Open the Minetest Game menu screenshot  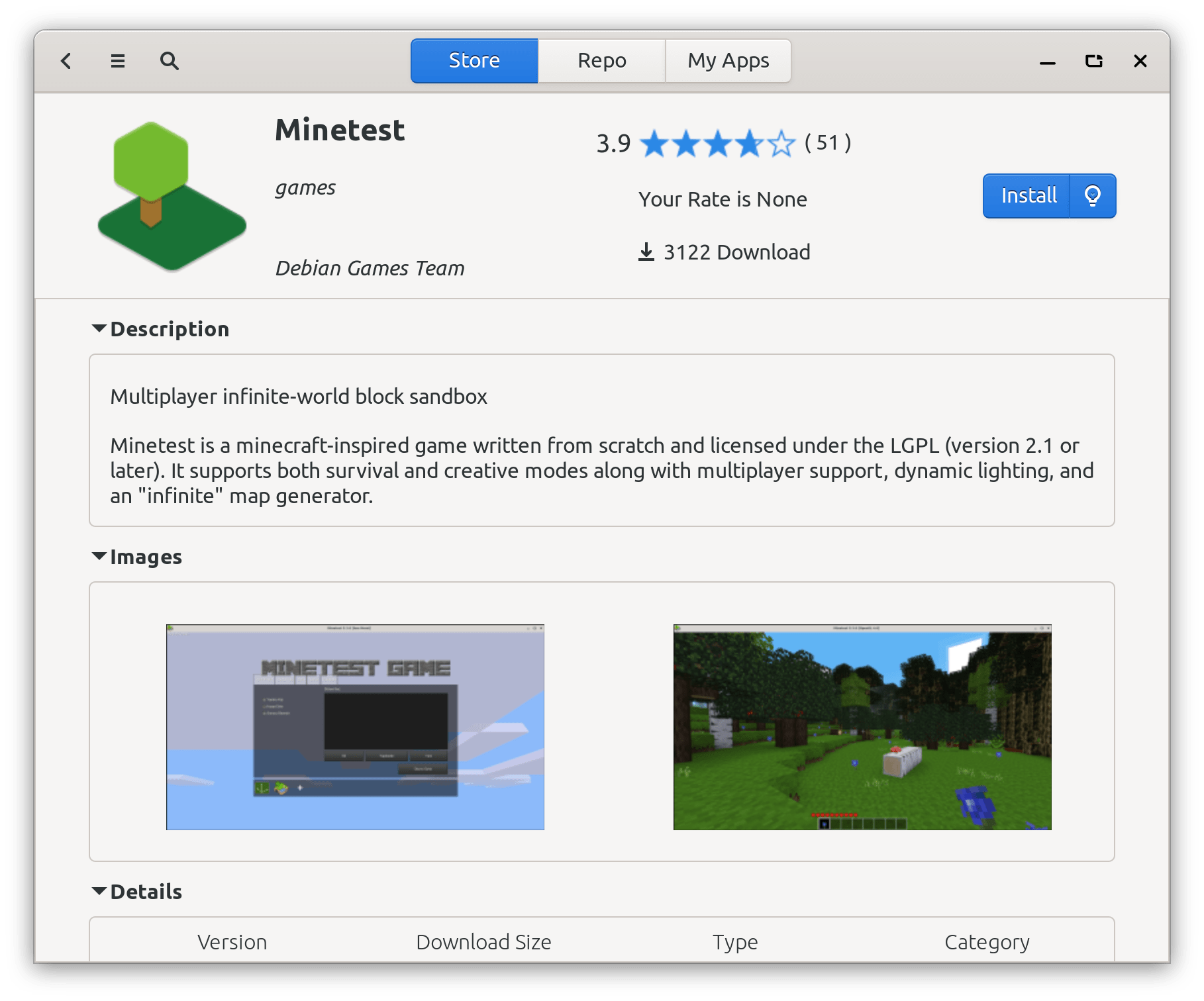coord(355,727)
